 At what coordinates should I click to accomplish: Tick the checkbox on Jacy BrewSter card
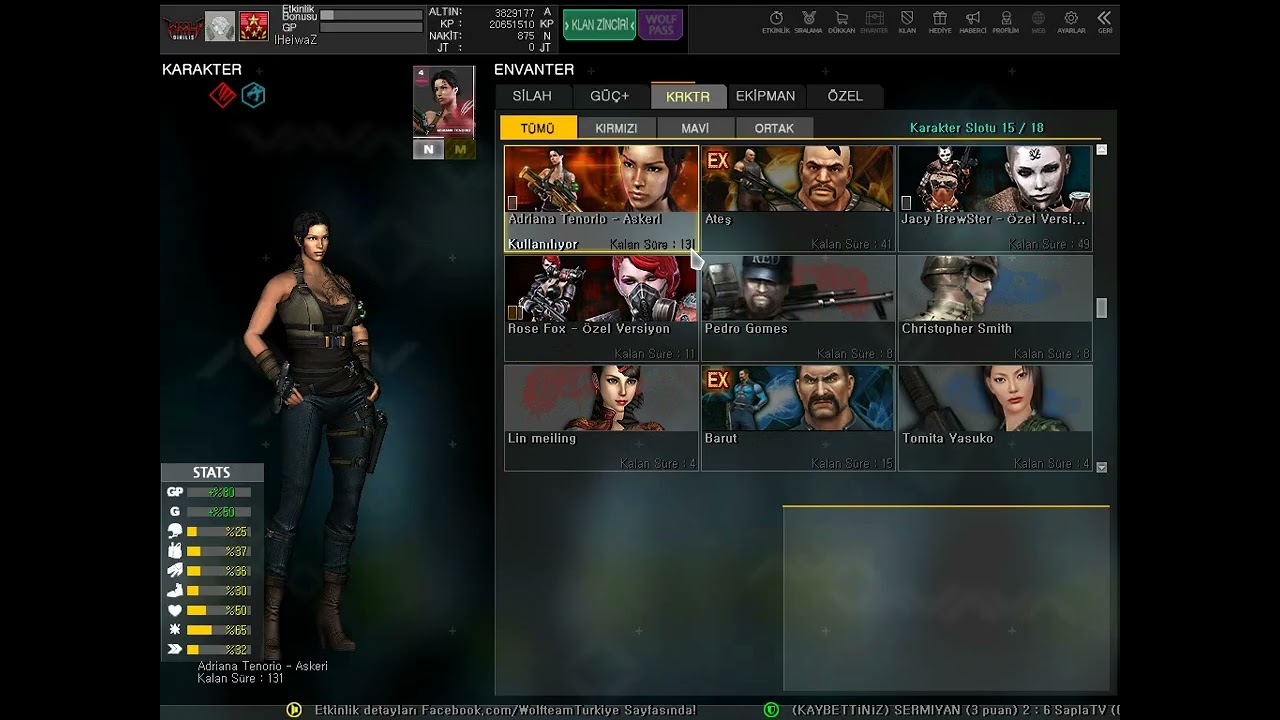907,203
